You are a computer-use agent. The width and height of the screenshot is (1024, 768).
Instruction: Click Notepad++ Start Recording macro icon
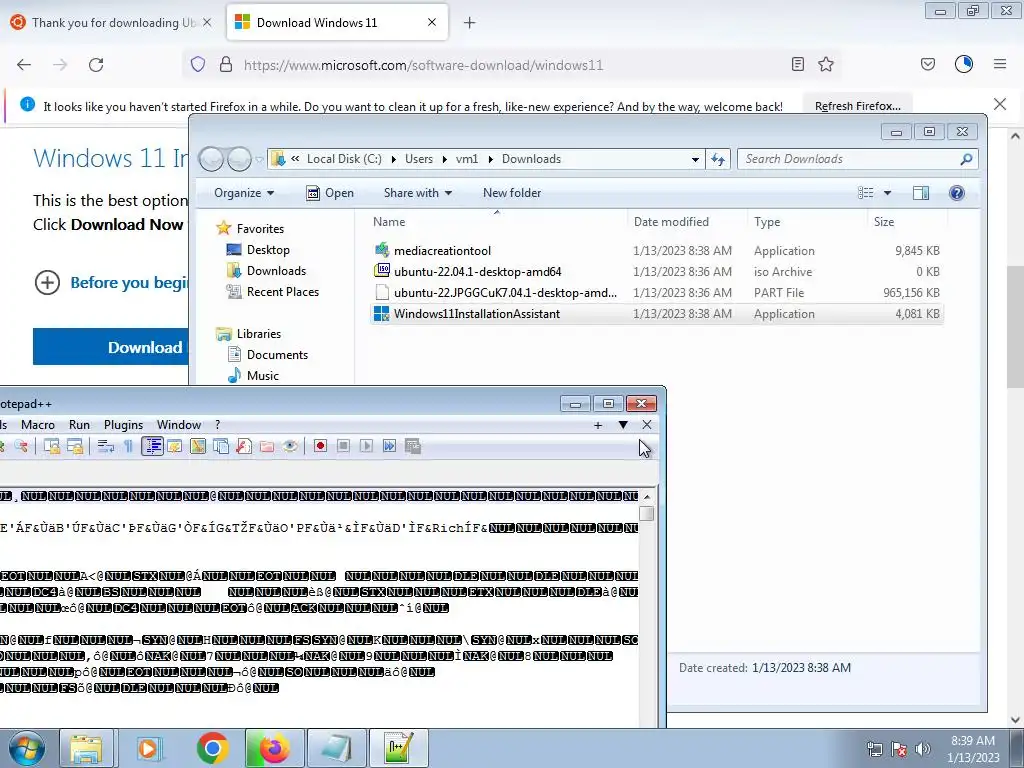320,446
